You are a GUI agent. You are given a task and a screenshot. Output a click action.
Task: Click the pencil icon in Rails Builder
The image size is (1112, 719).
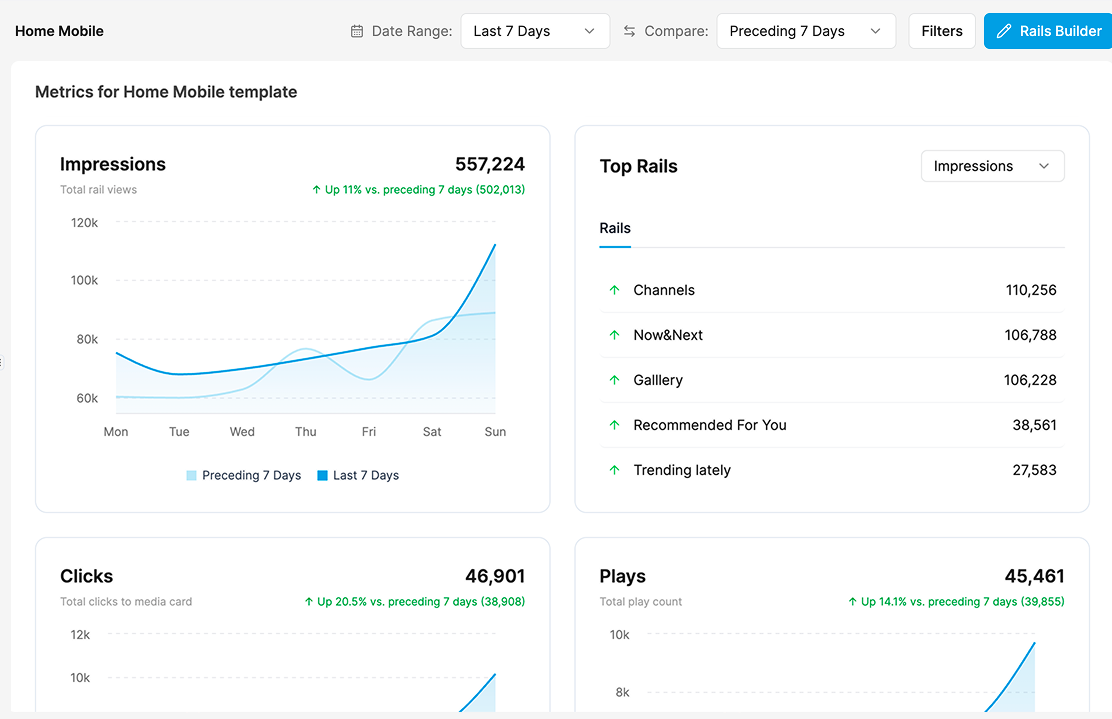(x=1003, y=31)
